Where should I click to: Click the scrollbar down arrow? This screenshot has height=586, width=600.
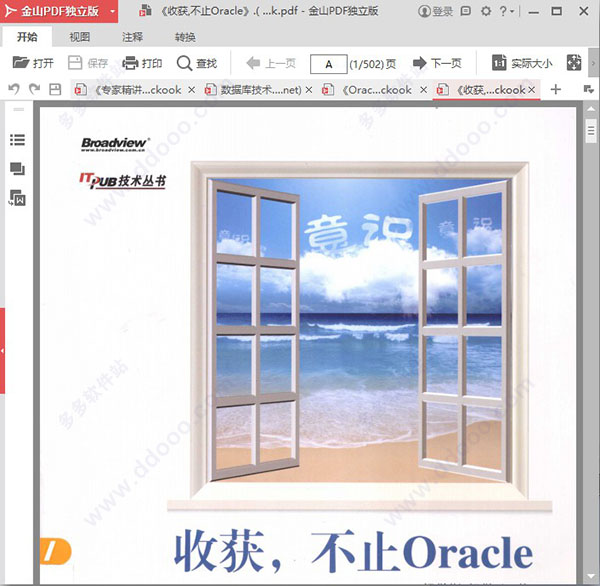591,577
